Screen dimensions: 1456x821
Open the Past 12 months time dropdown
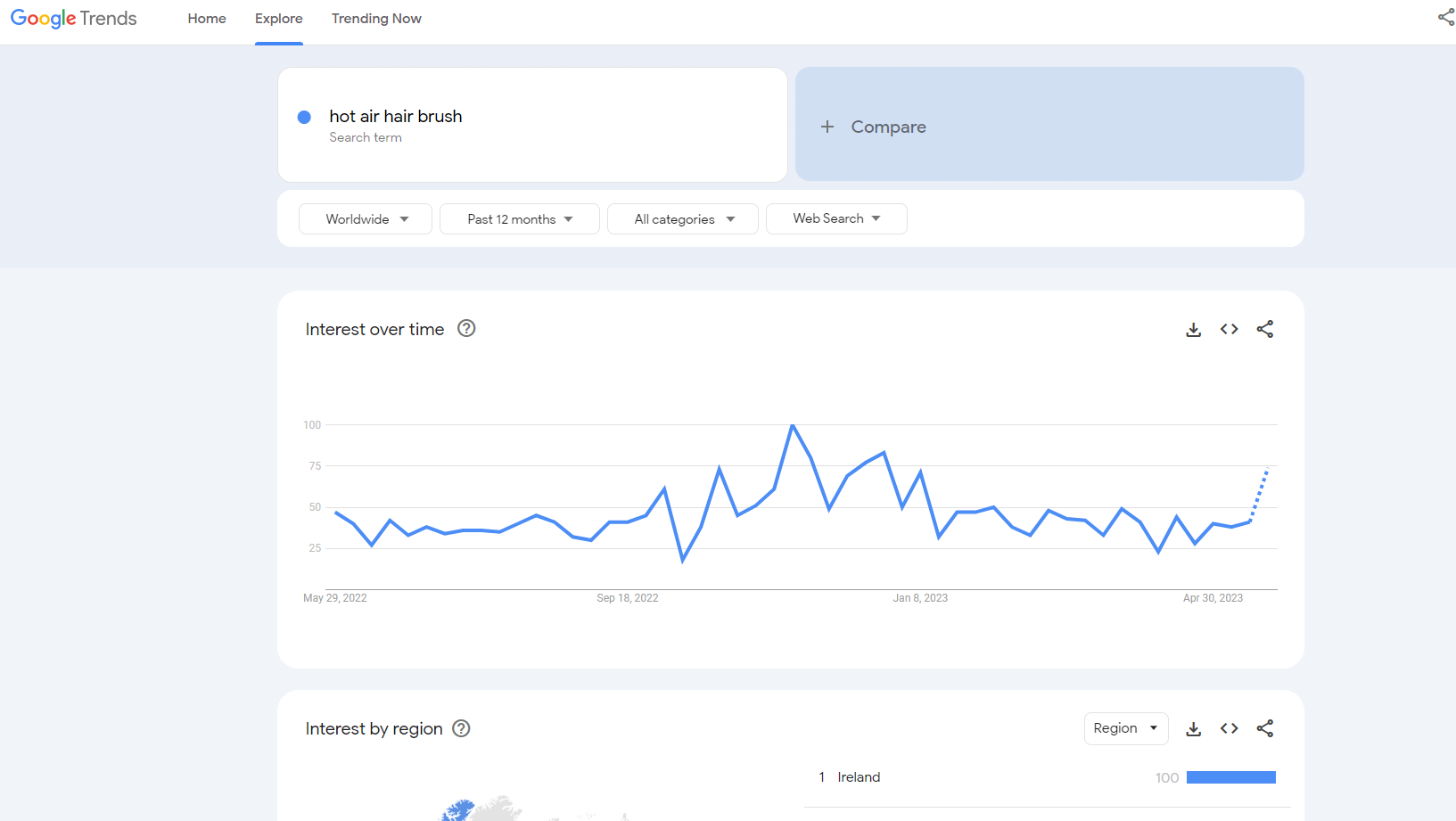click(x=520, y=219)
